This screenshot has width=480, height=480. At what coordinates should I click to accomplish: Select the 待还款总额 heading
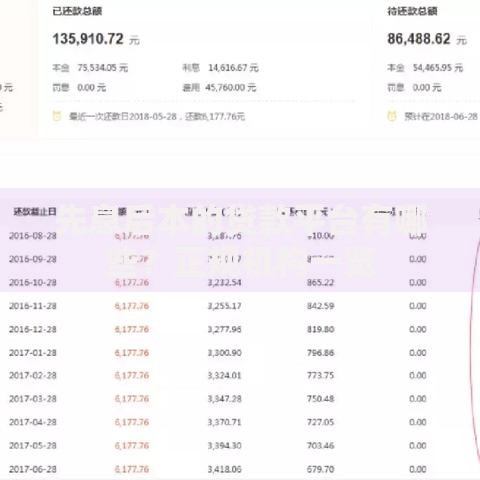[412, 11]
